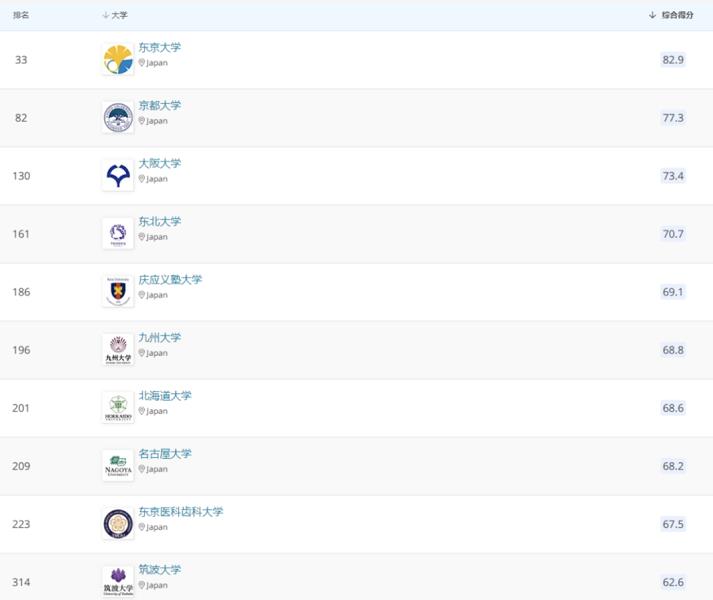Click rank number 82

point(21,118)
